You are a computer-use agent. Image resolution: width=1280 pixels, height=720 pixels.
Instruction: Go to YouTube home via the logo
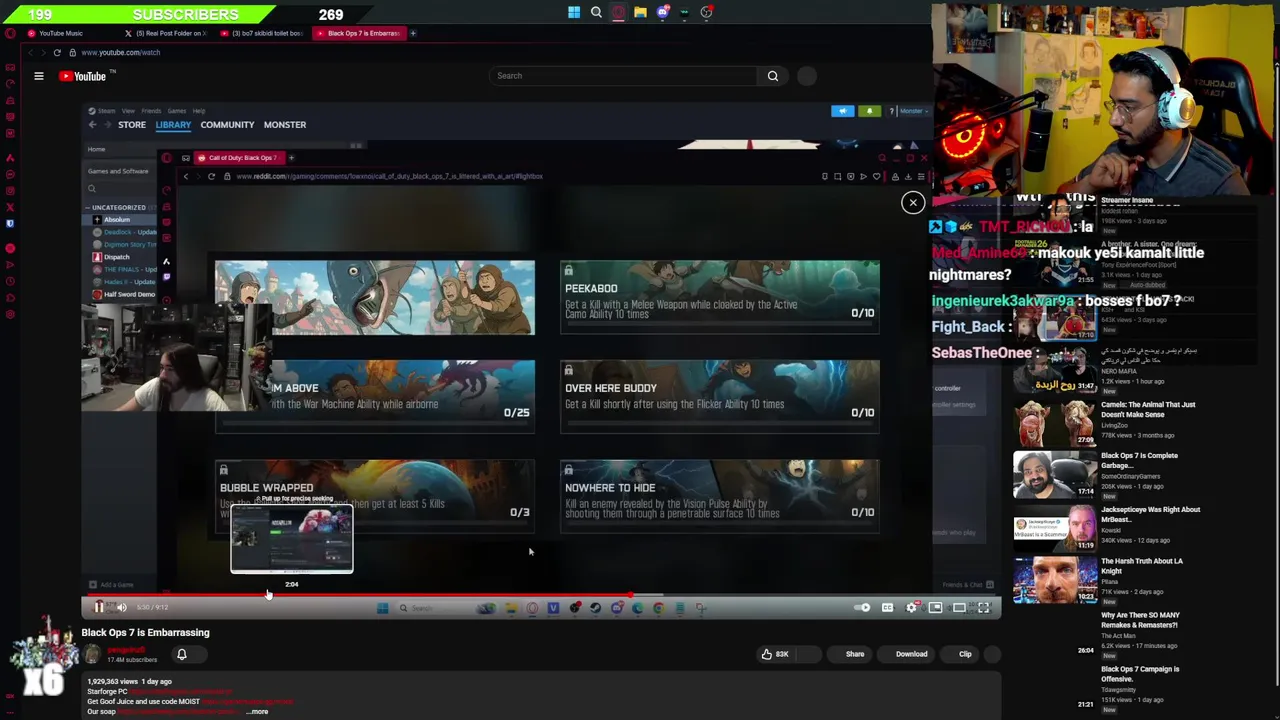[x=85, y=76]
